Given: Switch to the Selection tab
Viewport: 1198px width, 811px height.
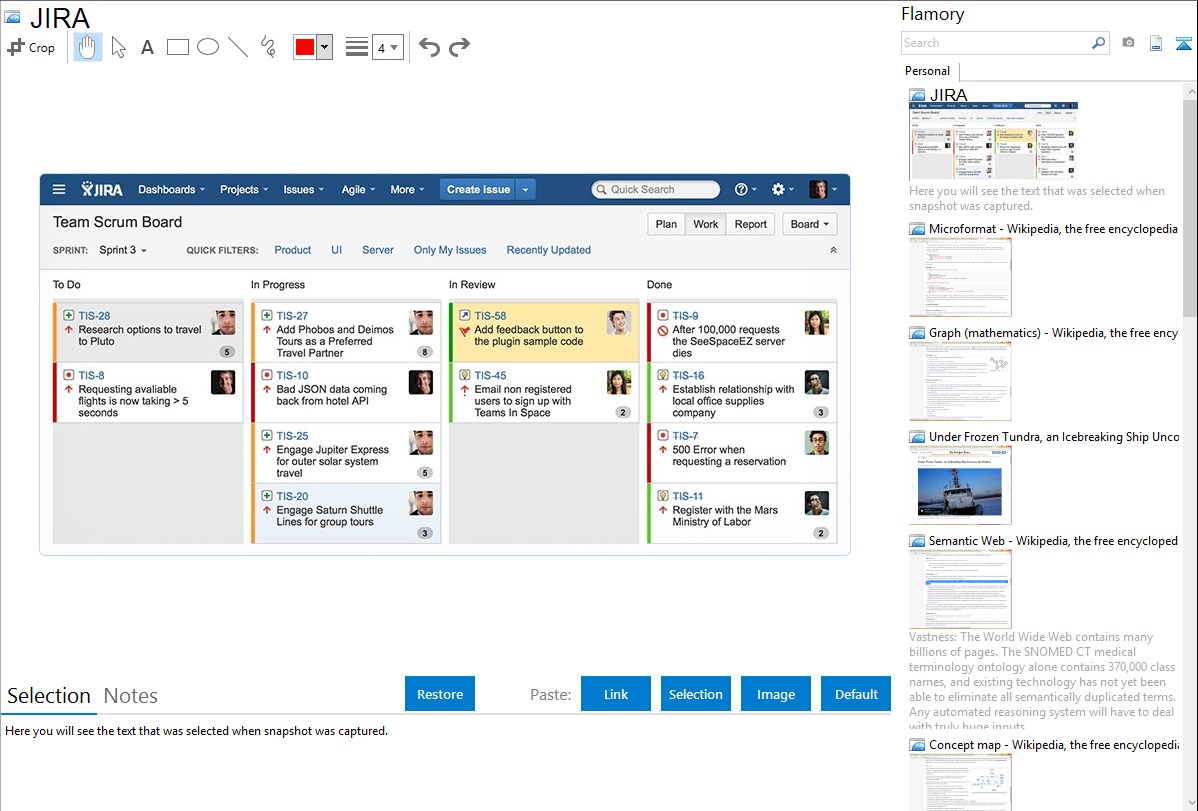Looking at the screenshot, I should point(49,696).
